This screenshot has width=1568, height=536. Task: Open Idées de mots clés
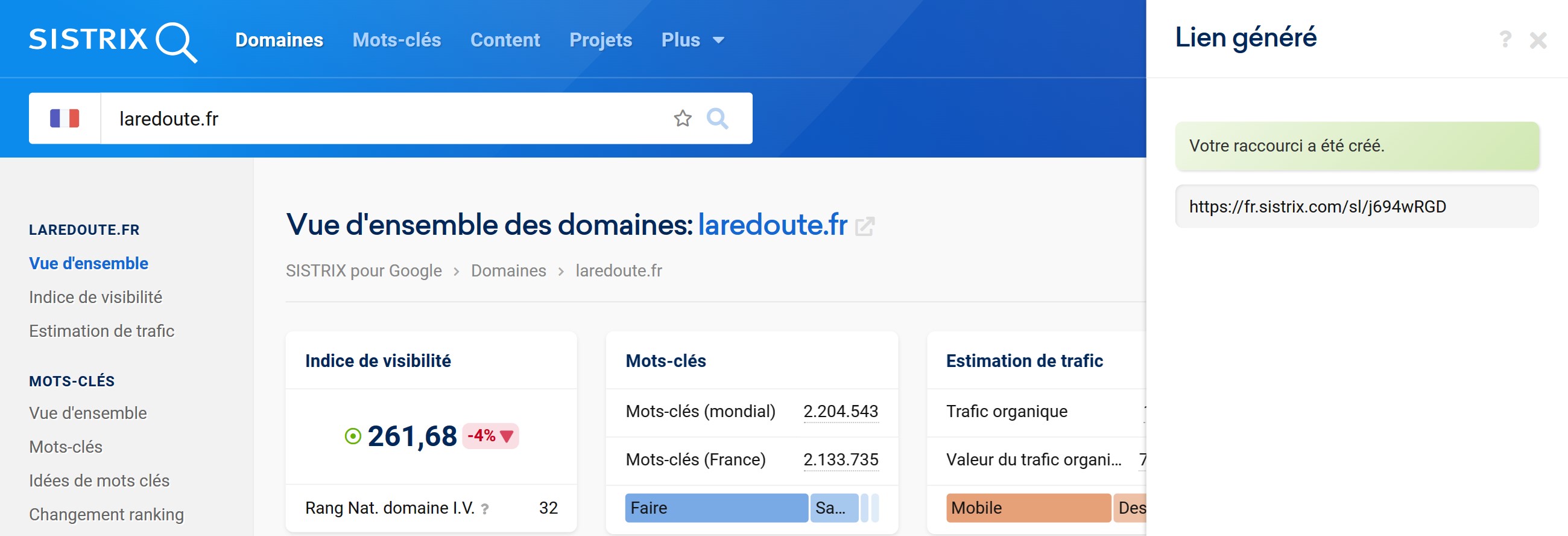click(x=100, y=480)
